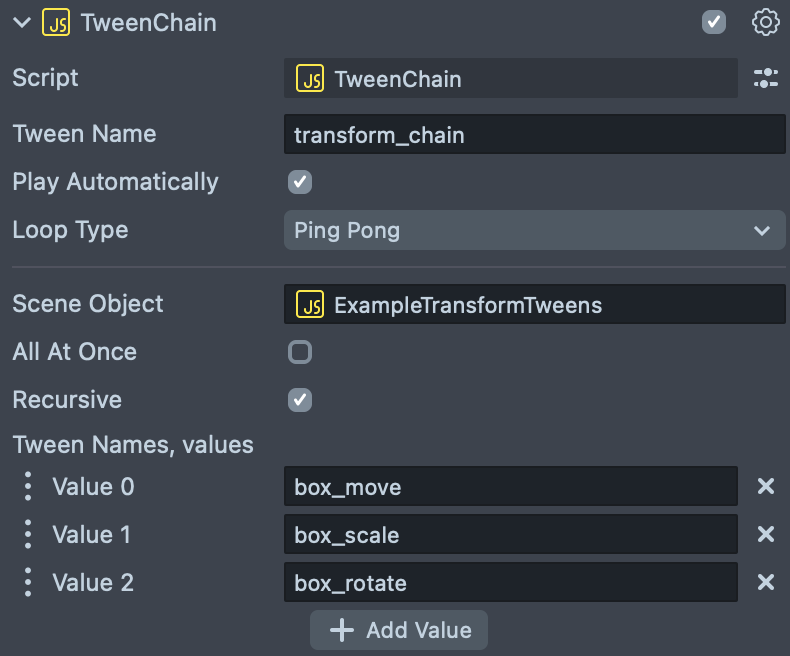Open the TweenChain component settings gear
790x656 pixels.
765,22
